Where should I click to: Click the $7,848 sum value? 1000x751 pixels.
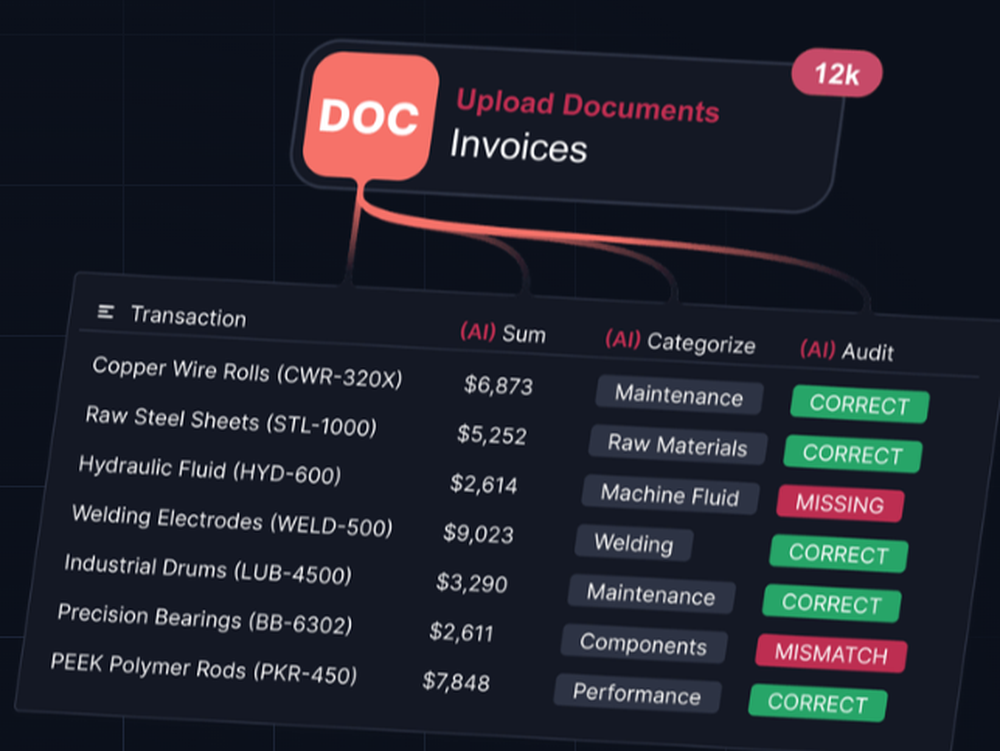click(x=456, y=682)
